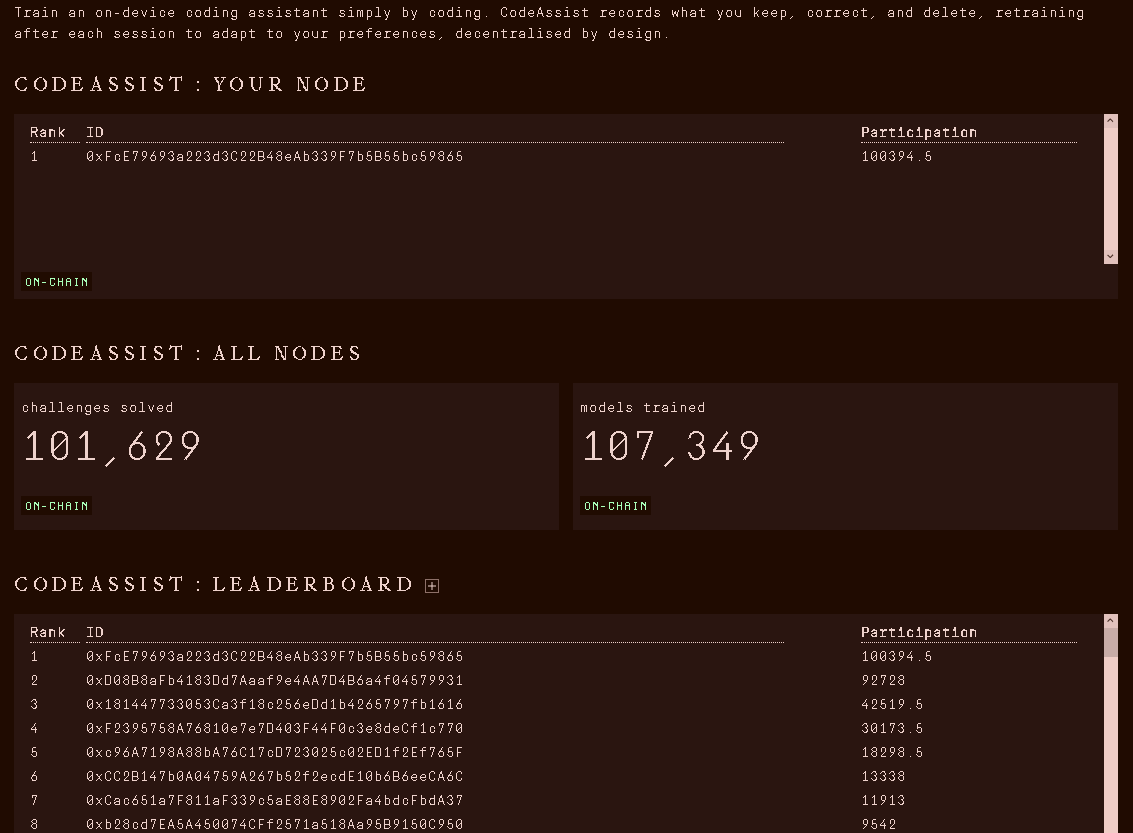Image resolution: width=1133 pixels, height=833 pixels.
Task: Select leaderboard rank 1 ID 0xFcE79693a223
Action: click(x=275, y=656)
